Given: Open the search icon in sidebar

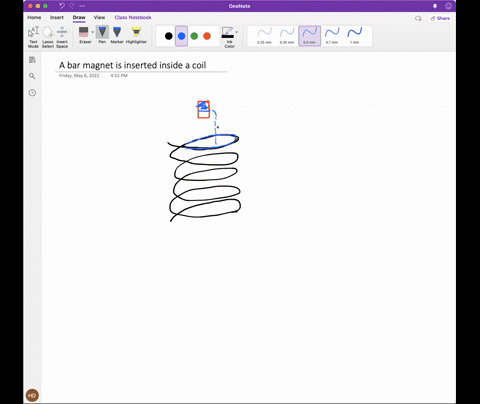Looking at the screenshot, I should pyautogui.click(x=32, y=76).
